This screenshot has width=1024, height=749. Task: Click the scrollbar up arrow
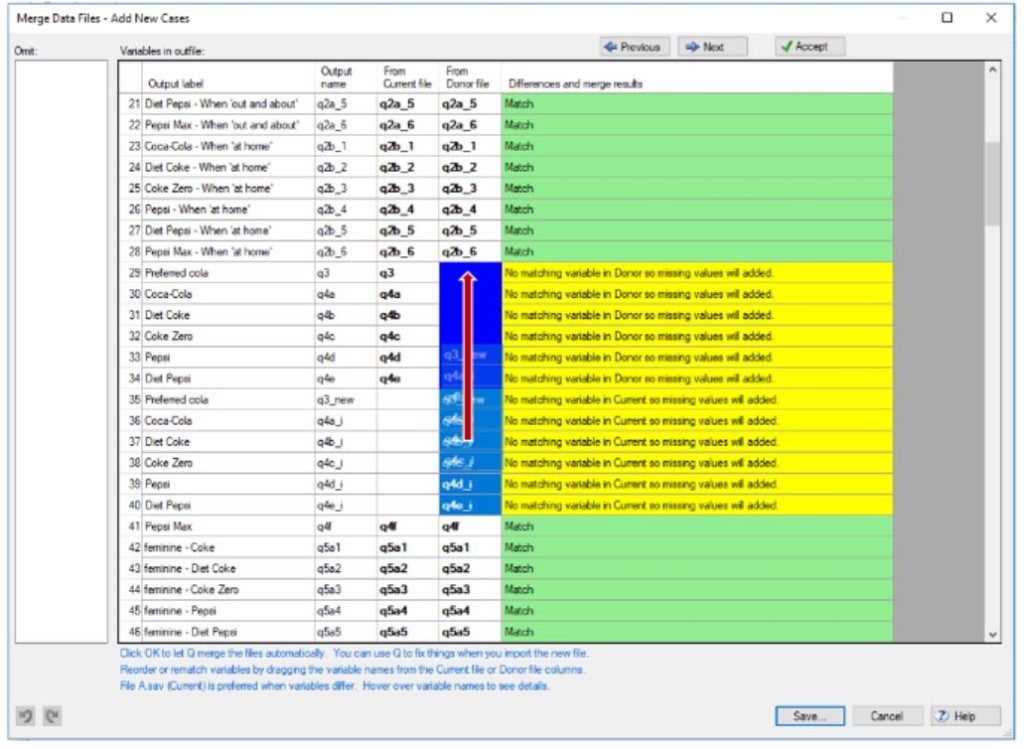coord(992,70)
